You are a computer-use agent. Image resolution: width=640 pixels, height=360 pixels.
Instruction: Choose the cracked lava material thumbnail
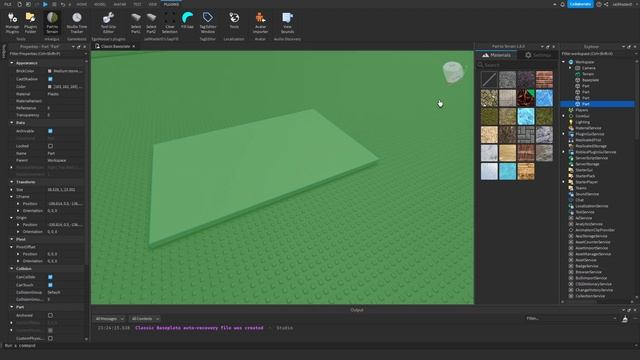(526, 98)
